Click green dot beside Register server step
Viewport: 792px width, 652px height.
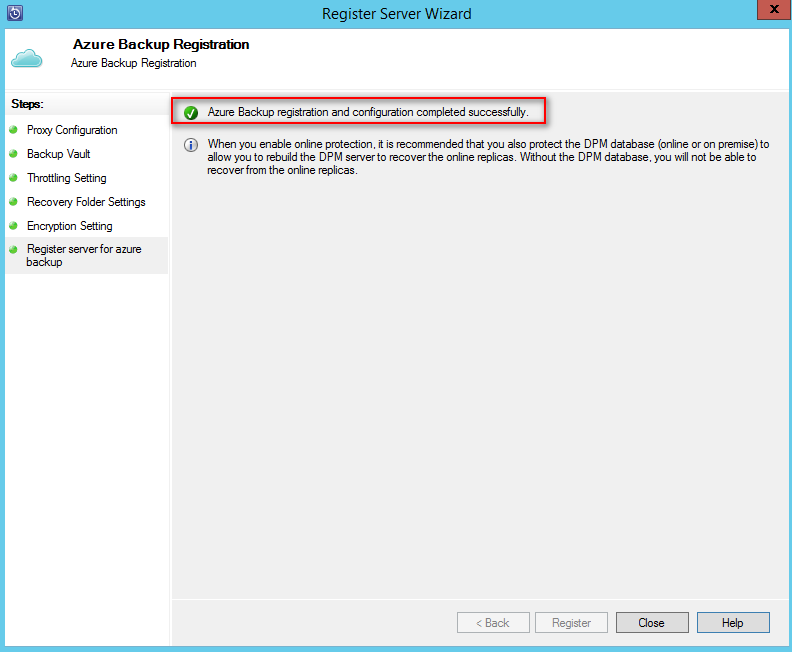(x=14, y=249)
